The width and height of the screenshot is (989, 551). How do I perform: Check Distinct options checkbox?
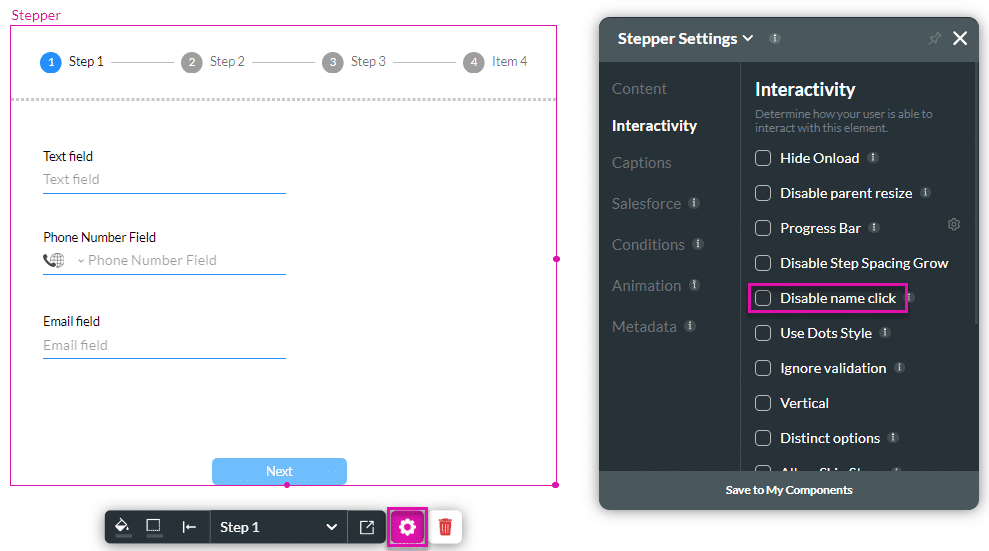coord(763,438)
